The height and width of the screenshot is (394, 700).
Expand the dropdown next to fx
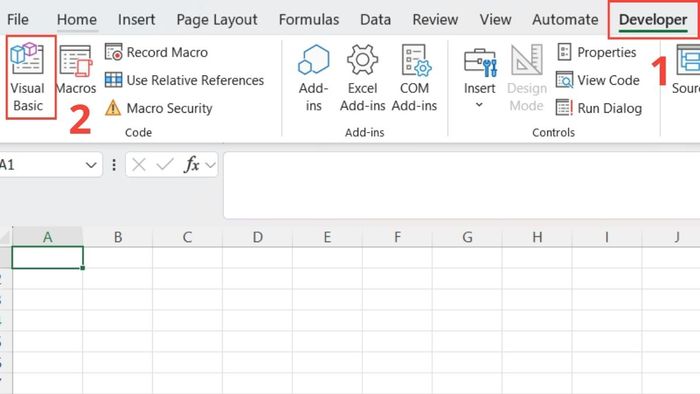pos(210,166)
